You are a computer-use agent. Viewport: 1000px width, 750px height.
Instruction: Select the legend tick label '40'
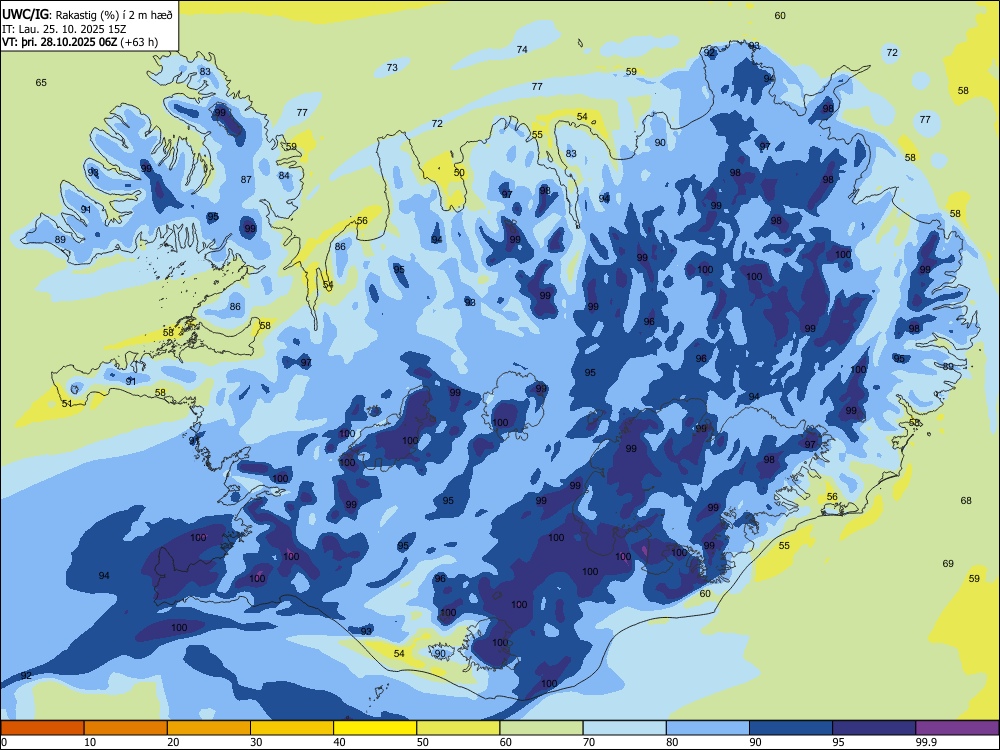(x=339, y=742)
